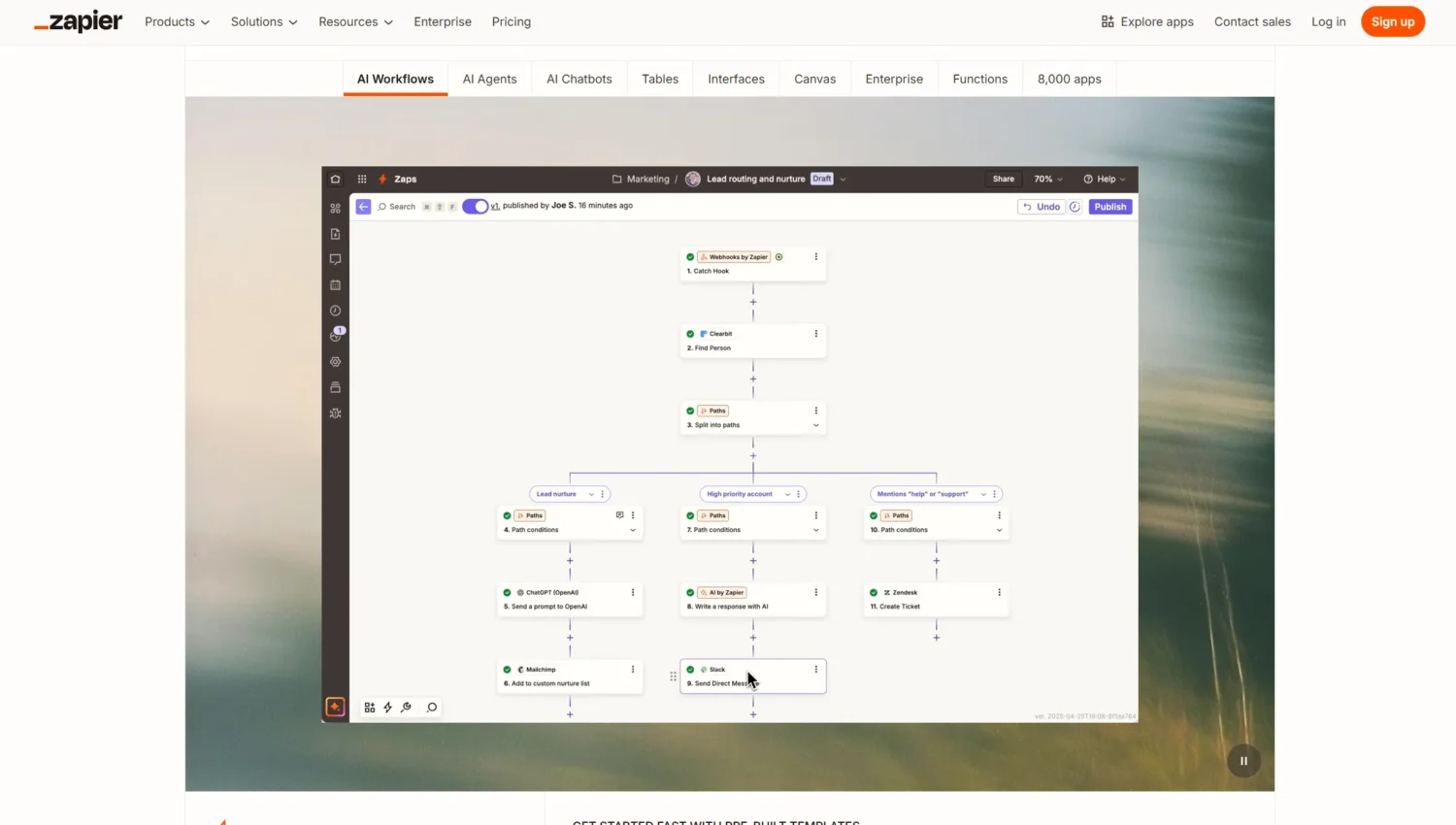This screenshot has height=825, width=1456.
Task: Expand the Split into paths step chevron
Action: (x=816, y=425)
